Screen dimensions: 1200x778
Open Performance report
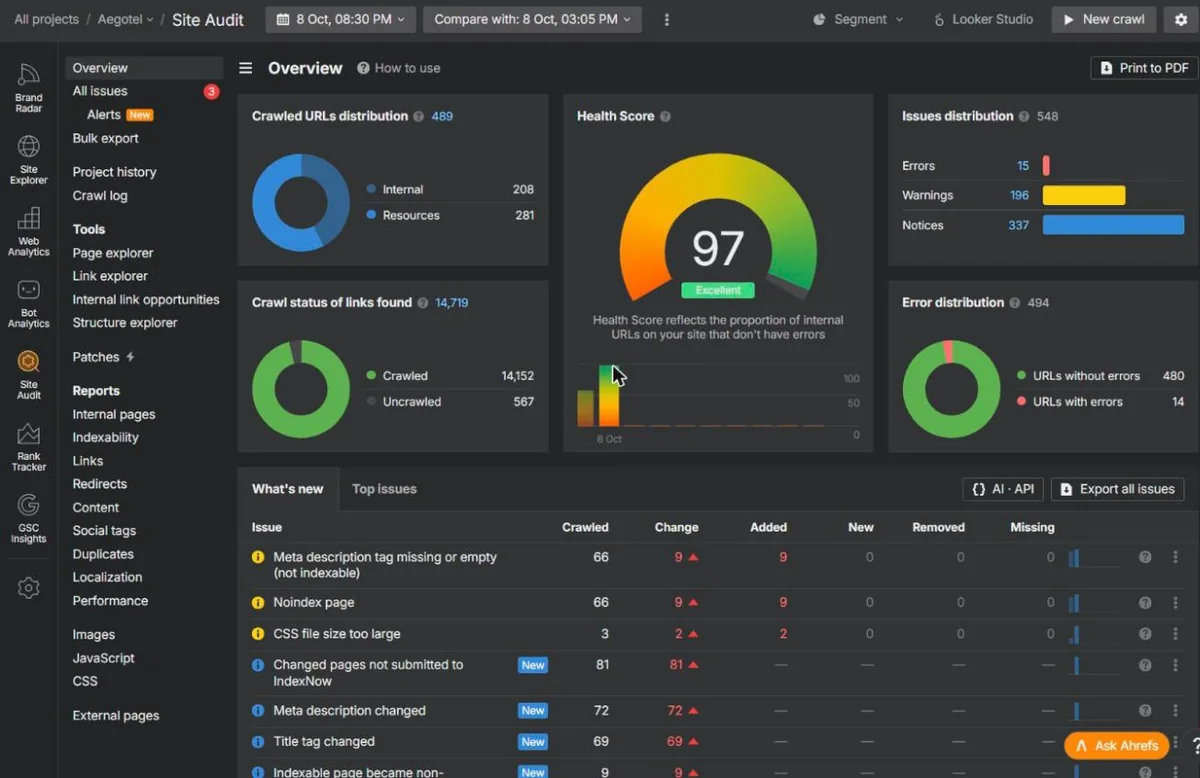[x=110, y=601]
